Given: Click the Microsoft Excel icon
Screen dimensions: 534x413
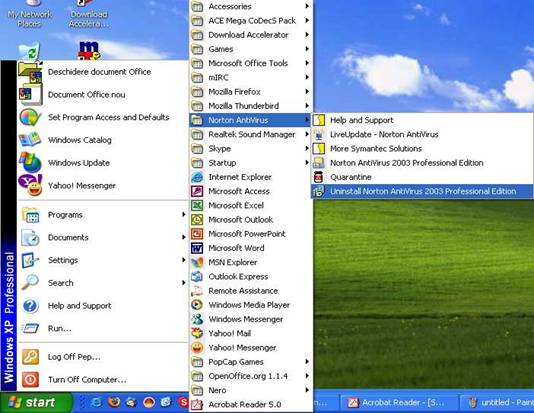Looking at the screenshot, I should tap(197, 206).
